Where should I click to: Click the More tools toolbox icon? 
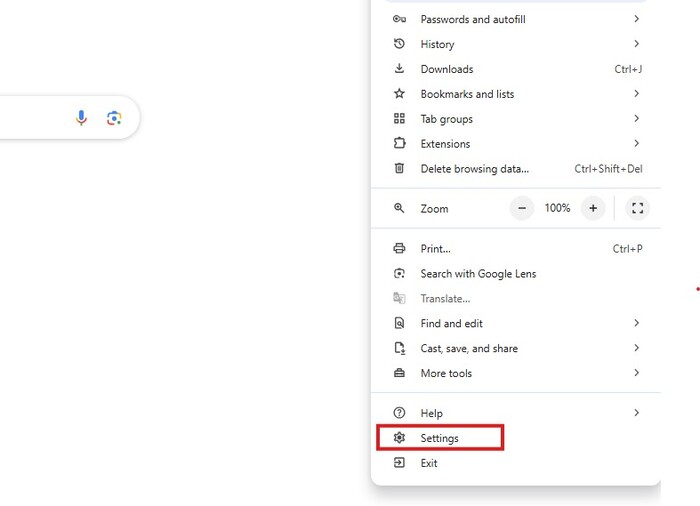tap(399, 373)
